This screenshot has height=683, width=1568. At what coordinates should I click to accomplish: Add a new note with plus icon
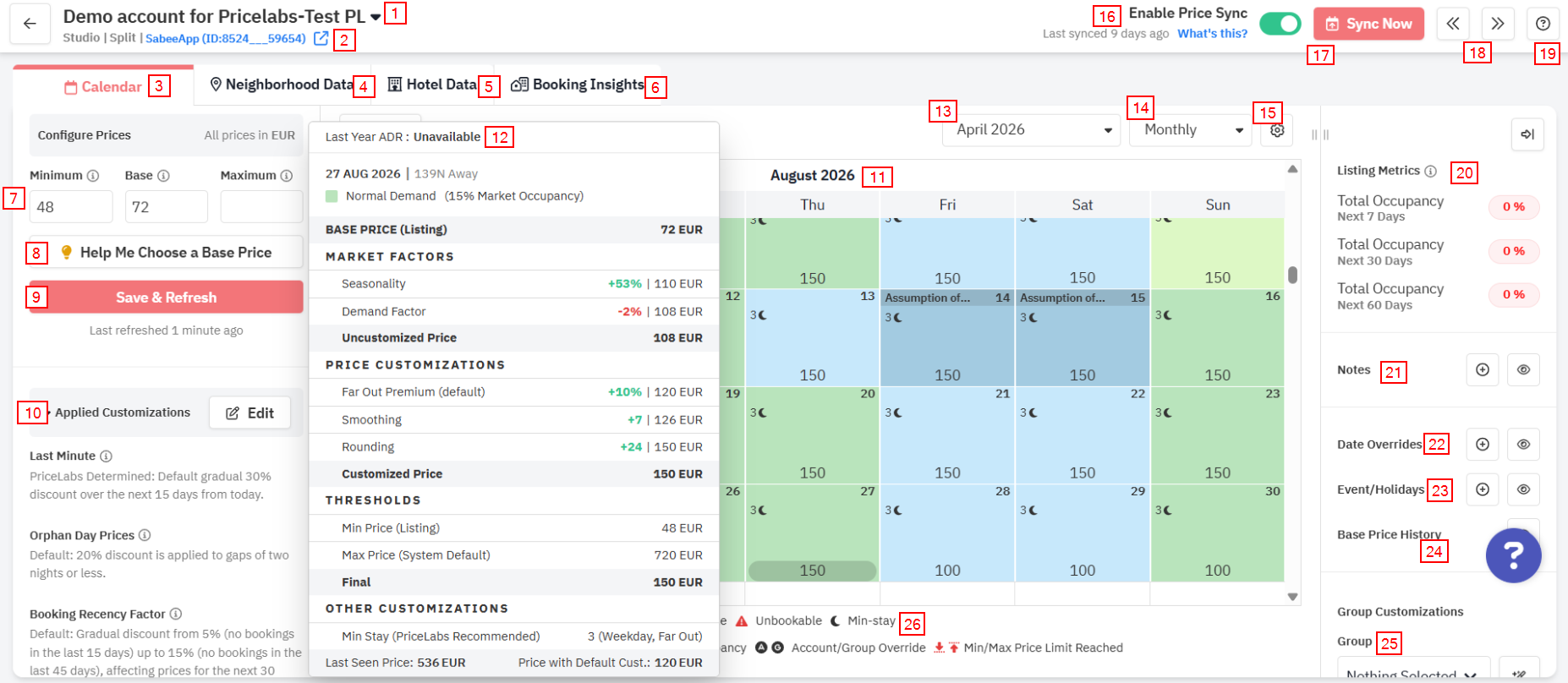(x=1482, y=370)
